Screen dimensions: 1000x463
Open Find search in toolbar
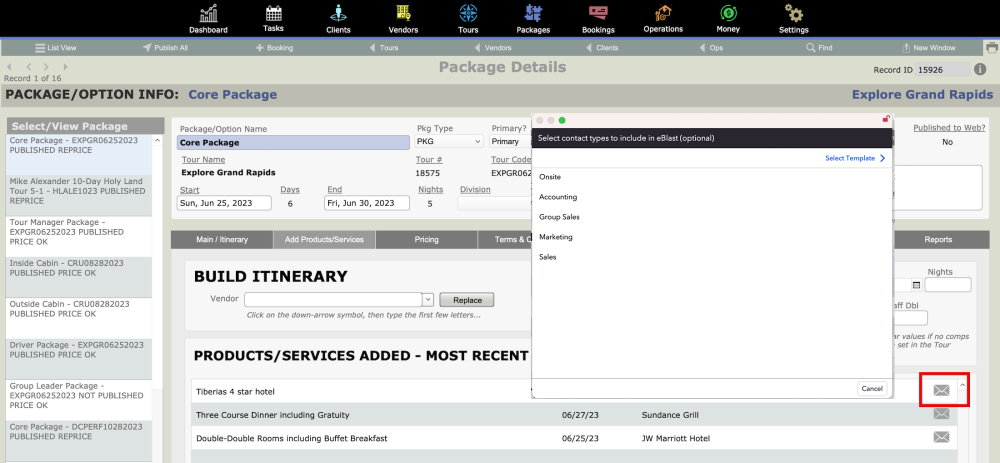[x=820, y=48]
